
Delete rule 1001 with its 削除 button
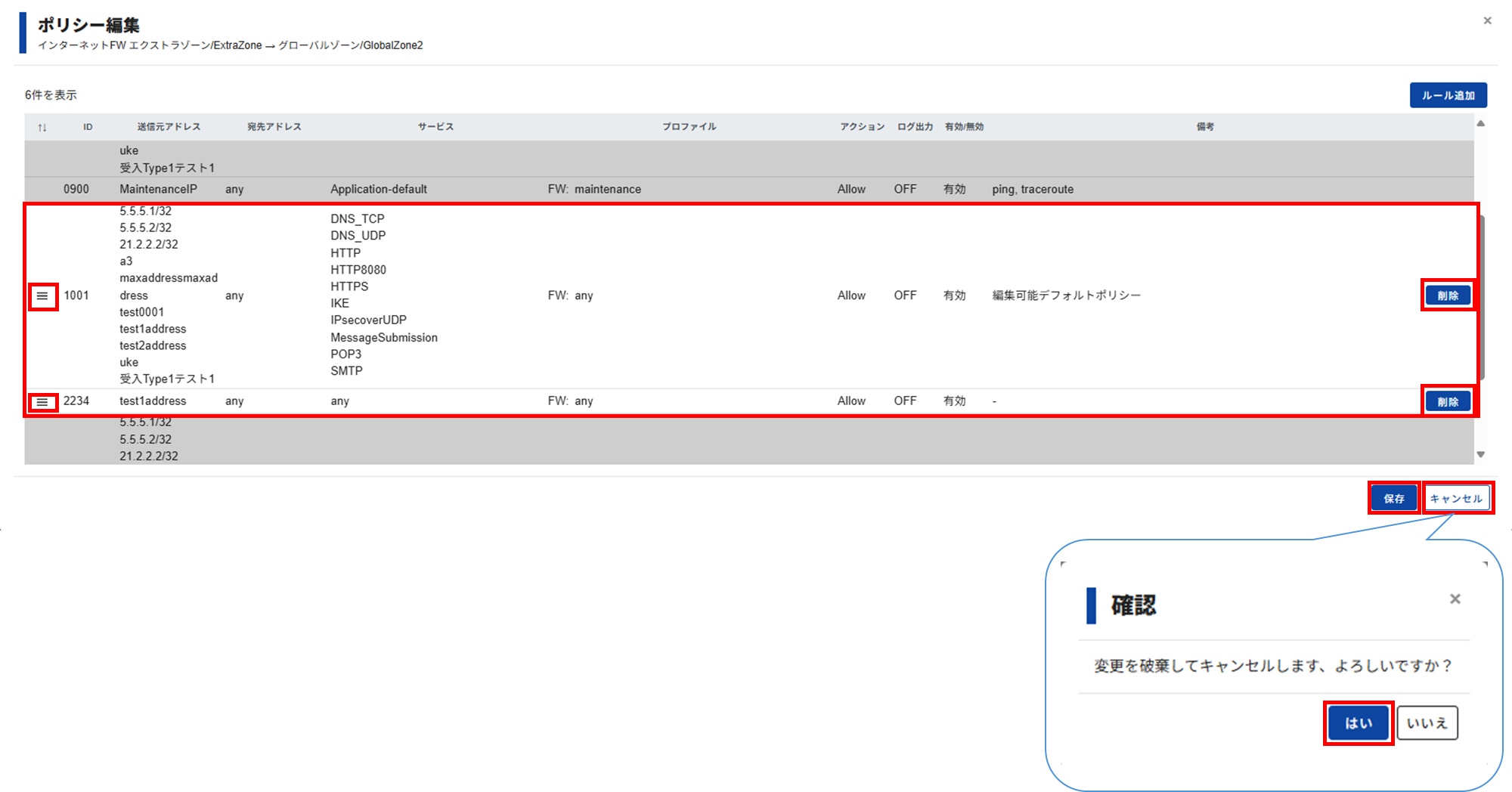(x=1447, y=295)
